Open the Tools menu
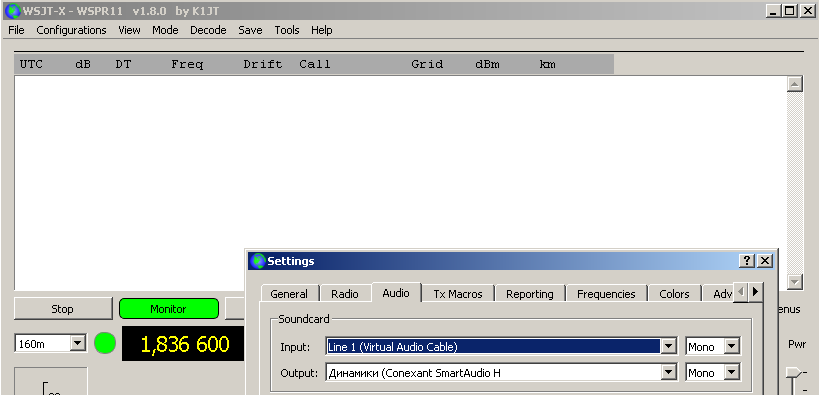 coord(287,30)
